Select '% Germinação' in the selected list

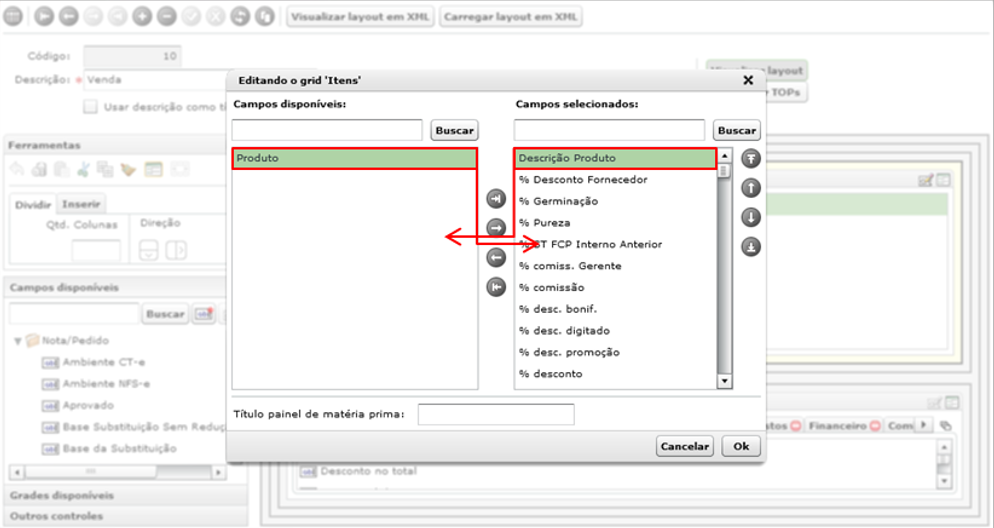616,202
